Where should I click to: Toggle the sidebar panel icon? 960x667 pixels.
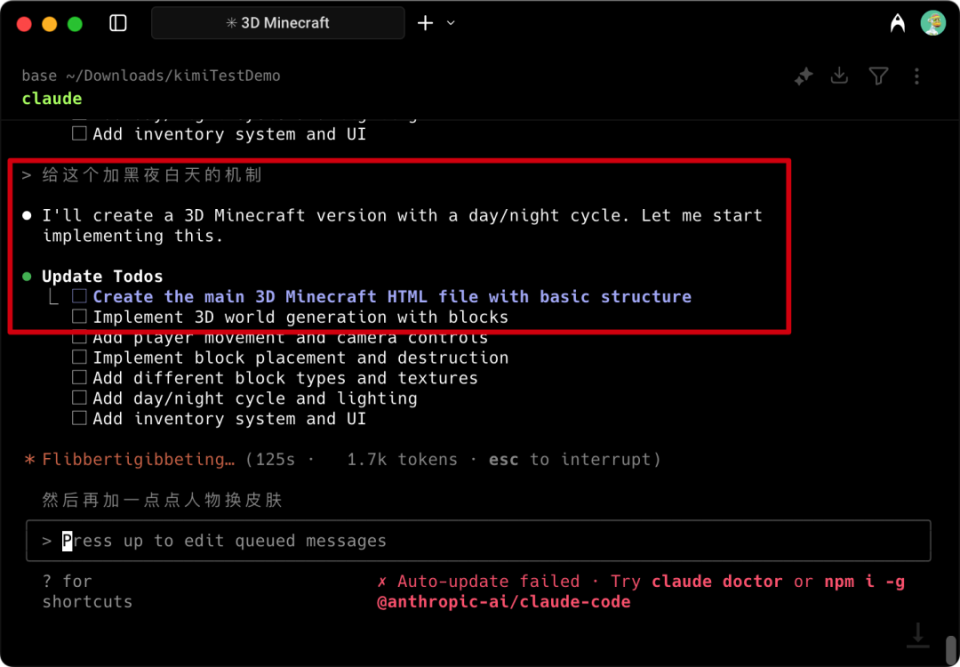[118, 23]
